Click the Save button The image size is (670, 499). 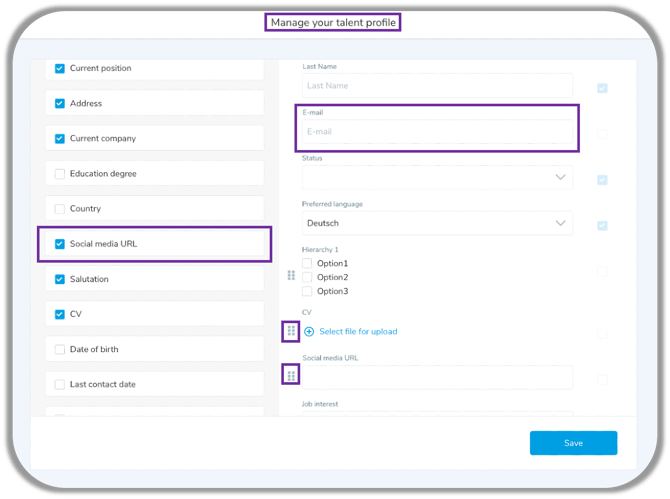pyautogui.click(x=573, y=443)
